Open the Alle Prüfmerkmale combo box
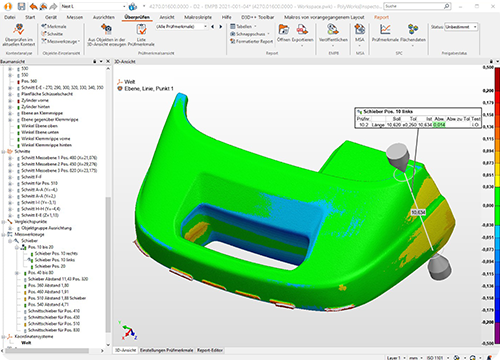500x360 pixels. pyautogui.click(x=182, y=26)
